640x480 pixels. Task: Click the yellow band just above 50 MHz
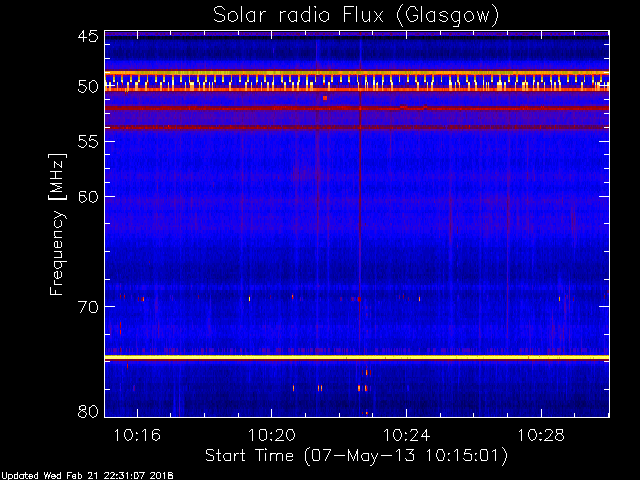click(x=356, y=73)
